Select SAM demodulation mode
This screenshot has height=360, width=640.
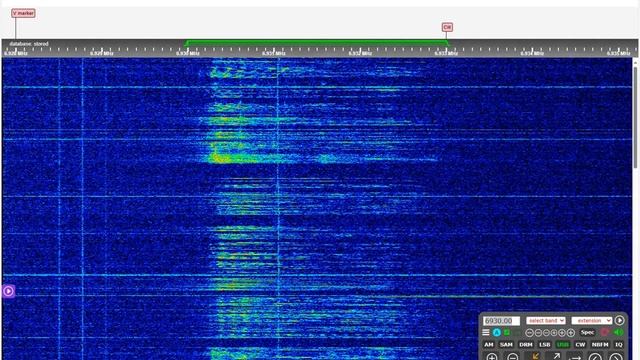506,344
